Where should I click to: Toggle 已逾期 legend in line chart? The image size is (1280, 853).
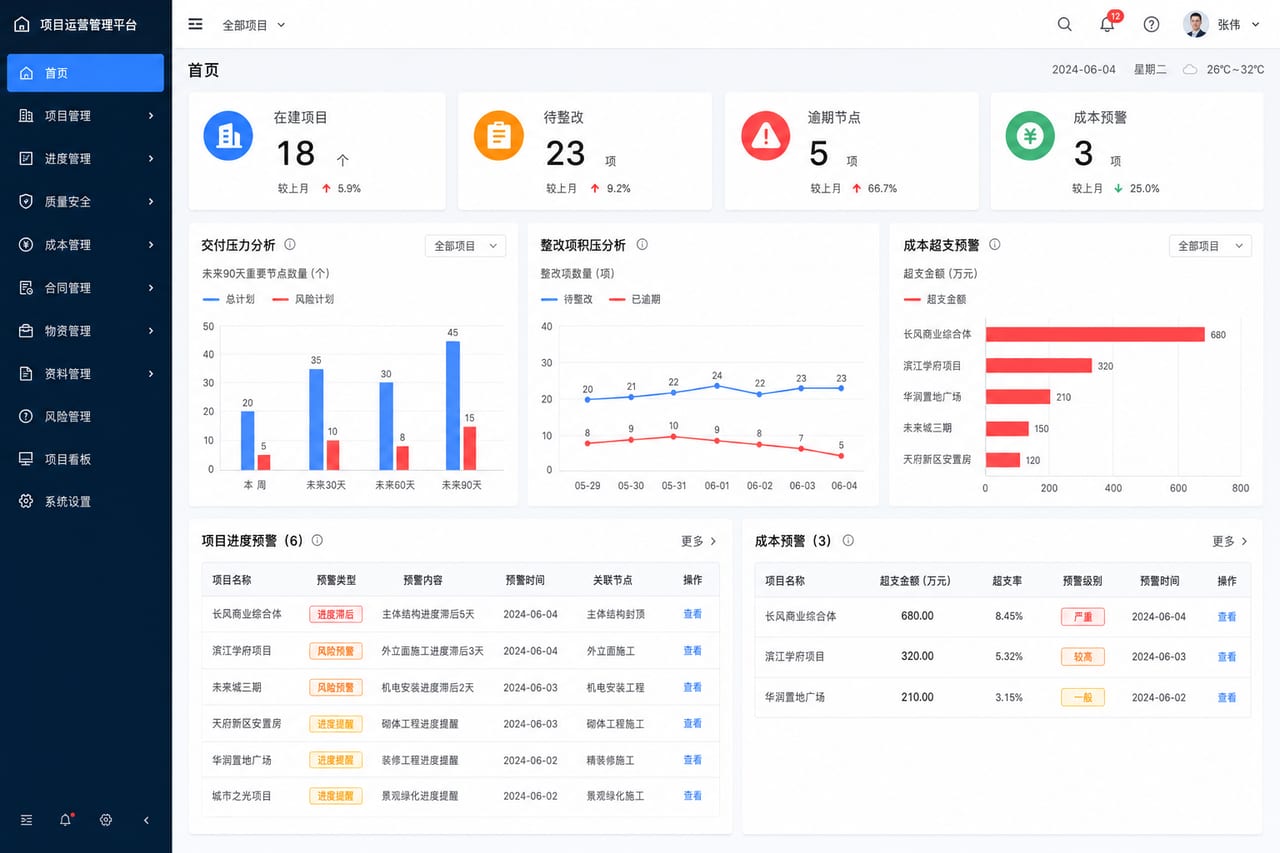click(633, 299)
